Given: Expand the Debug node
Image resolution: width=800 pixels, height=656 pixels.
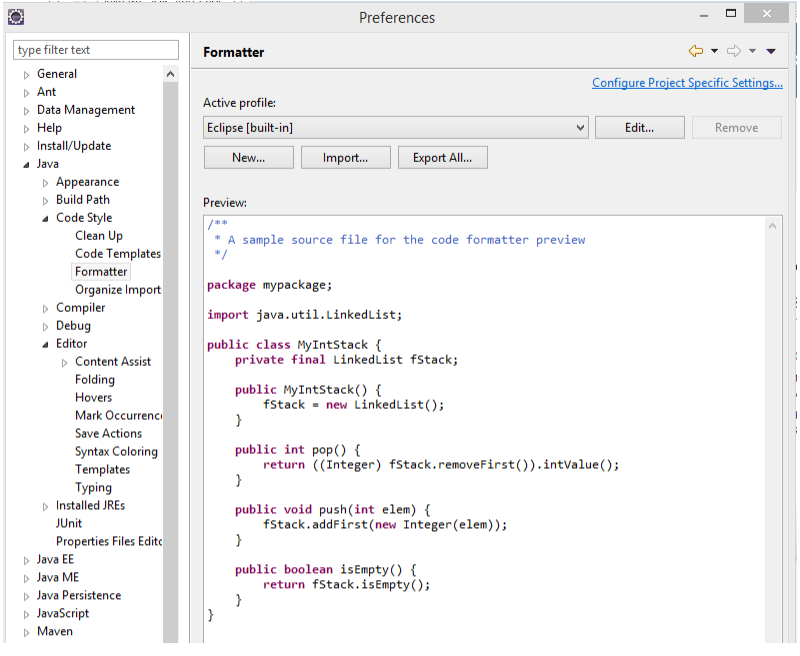Looking at the screenshot, I should (x=45, y=326).
